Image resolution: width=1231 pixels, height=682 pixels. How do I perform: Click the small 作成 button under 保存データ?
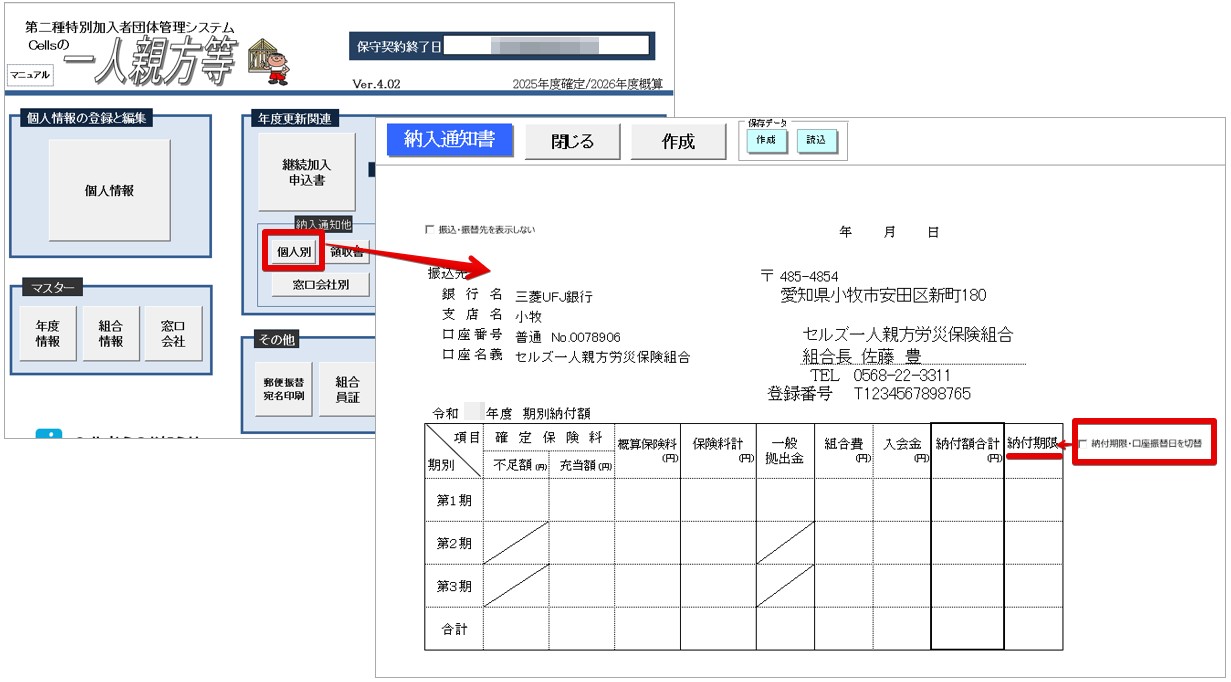pyautogui.click(x=766, y=141)
